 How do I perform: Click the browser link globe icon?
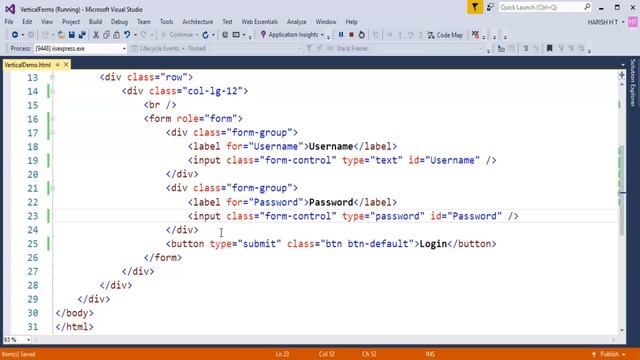(x=224, y=35)
